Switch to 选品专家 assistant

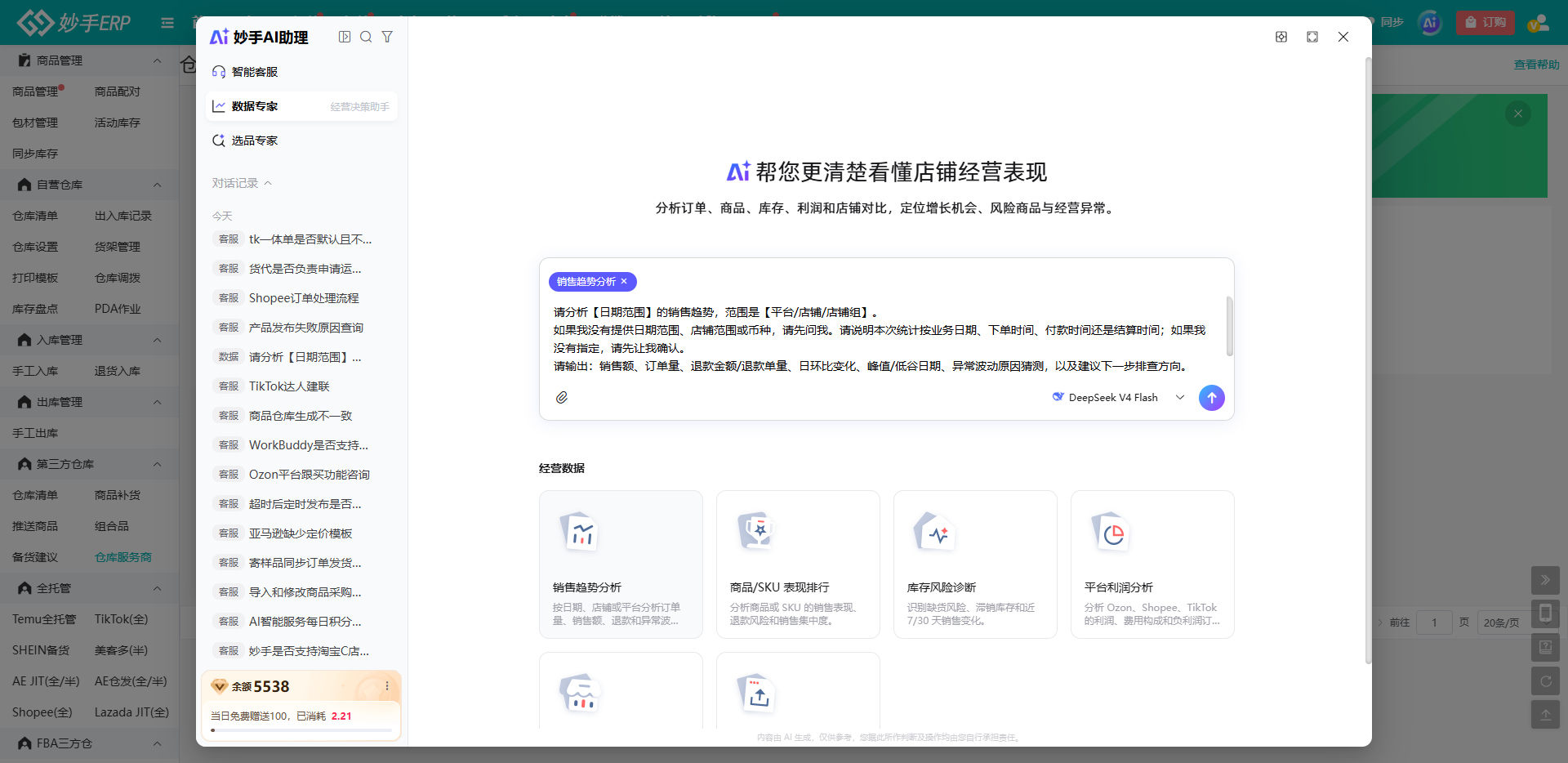coord(301,141)
